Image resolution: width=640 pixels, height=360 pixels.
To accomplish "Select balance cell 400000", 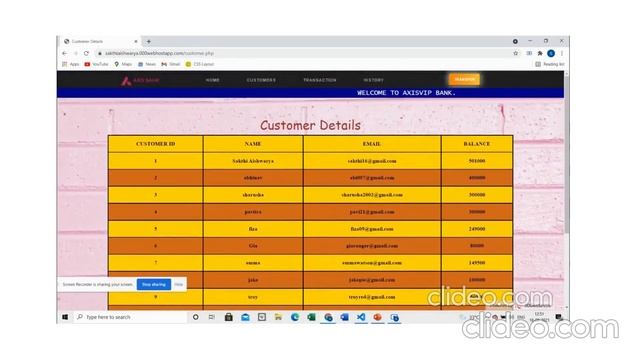I will point(477,178).
